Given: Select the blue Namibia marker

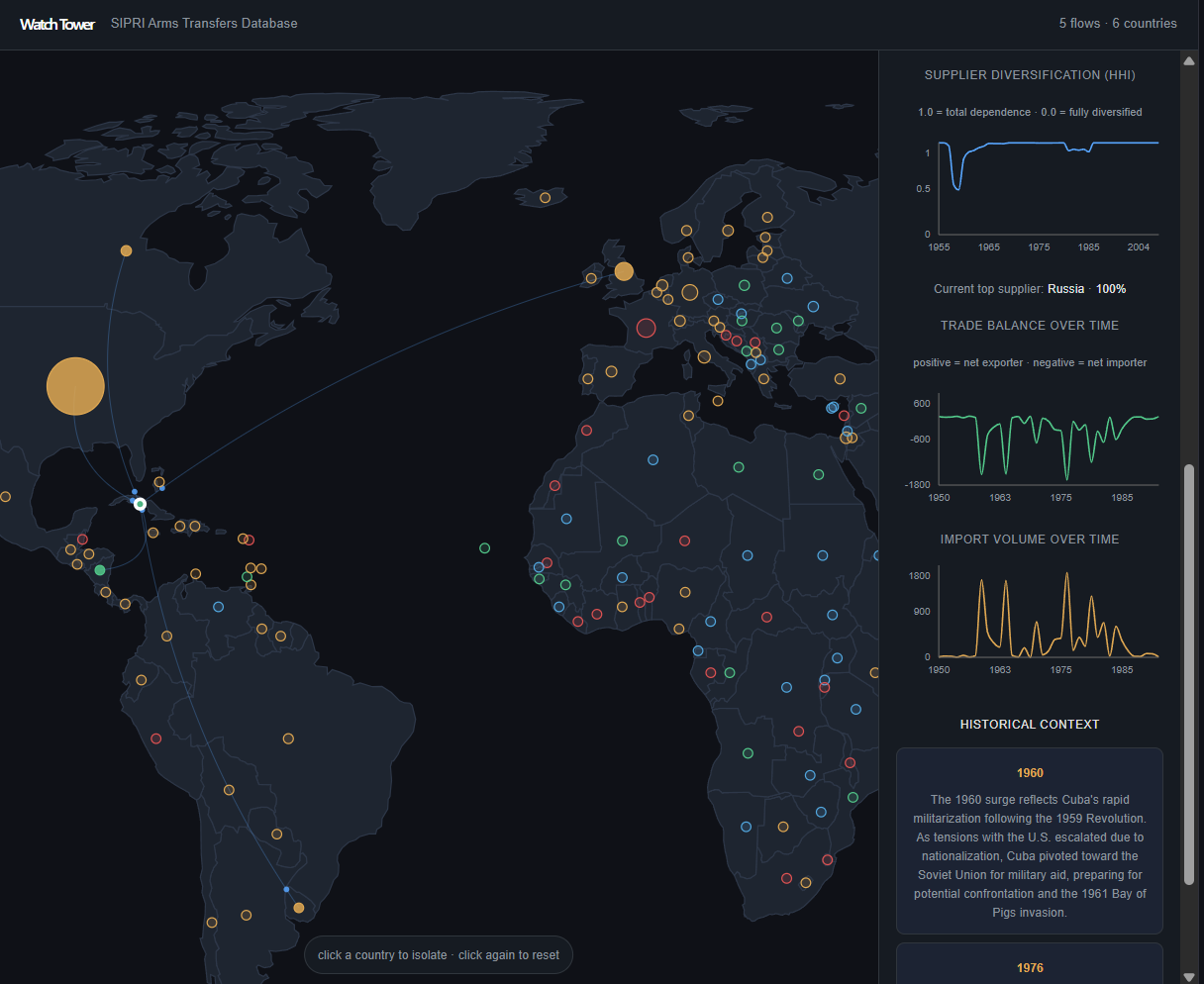Looking at the screenshot, I should tap(746, 827).
